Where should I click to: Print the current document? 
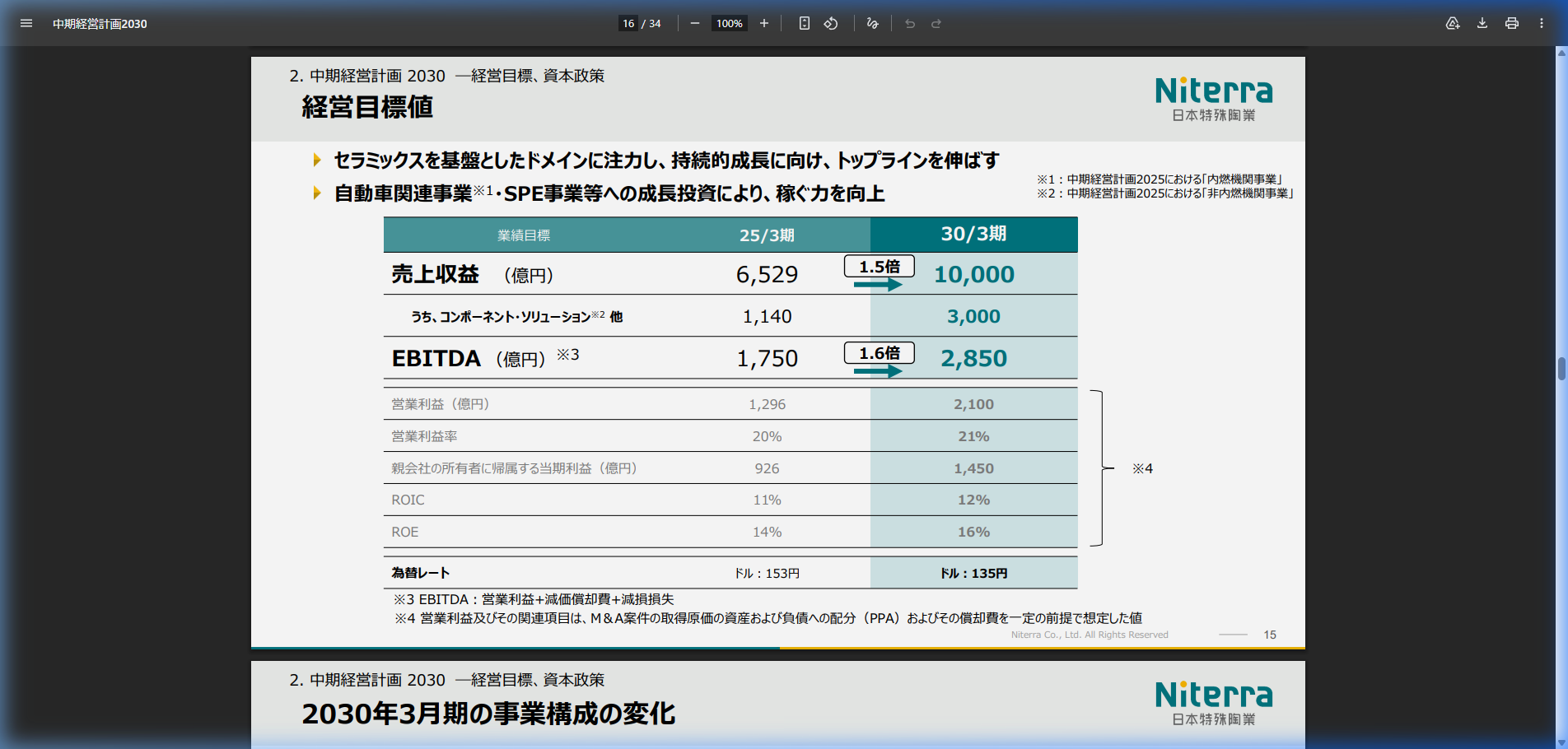point(1511,23)
